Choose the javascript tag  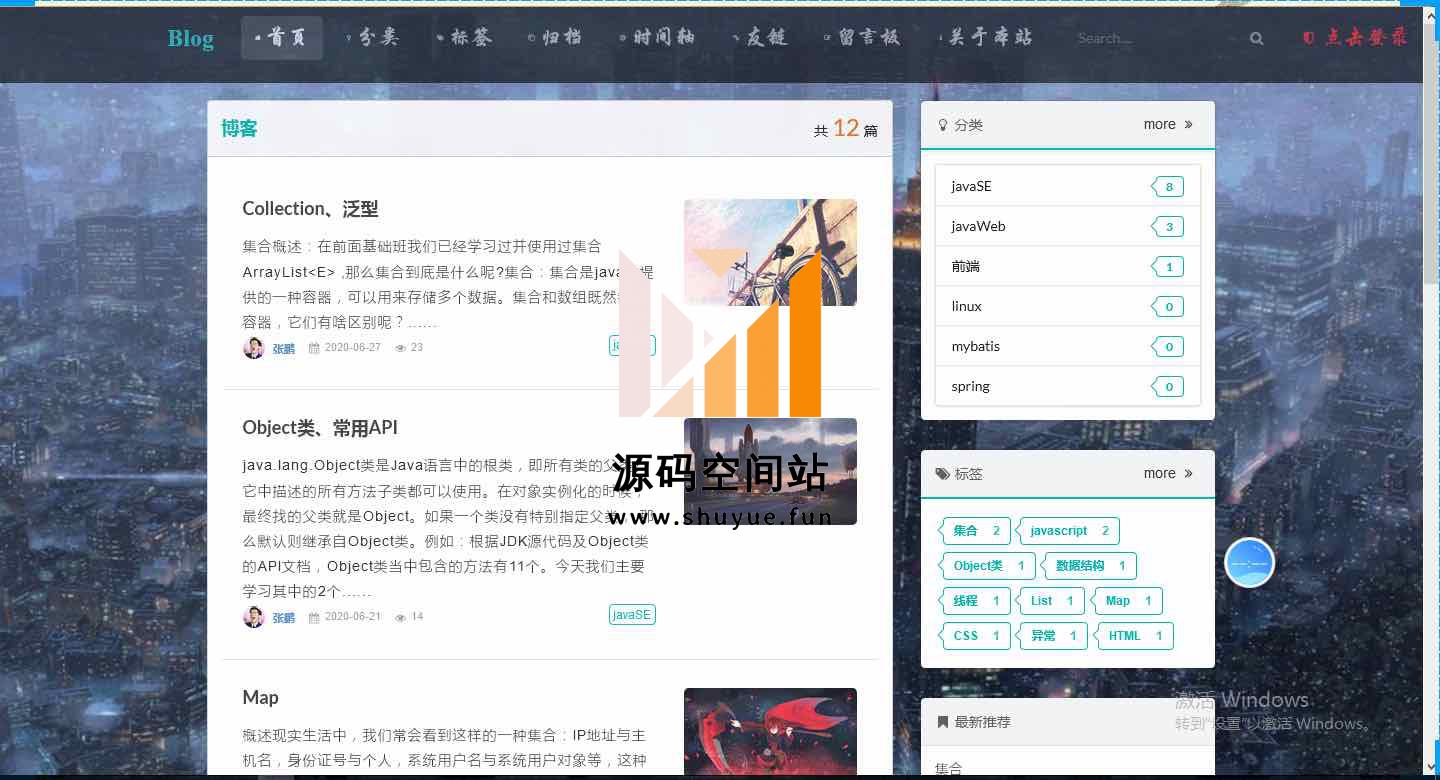click(x=1068, y=531)
